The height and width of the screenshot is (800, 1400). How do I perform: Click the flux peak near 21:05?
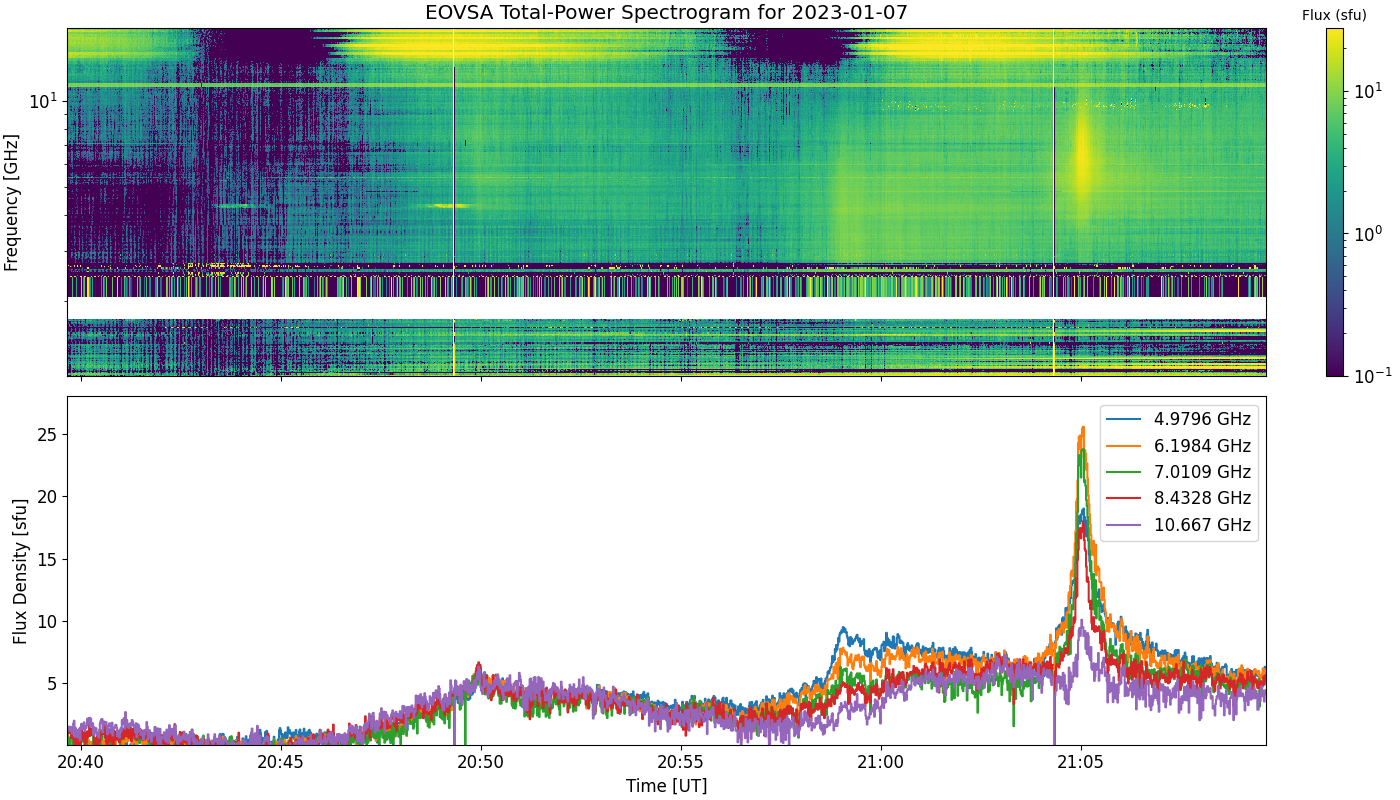pyautogui.click(x=1082, y=429)
